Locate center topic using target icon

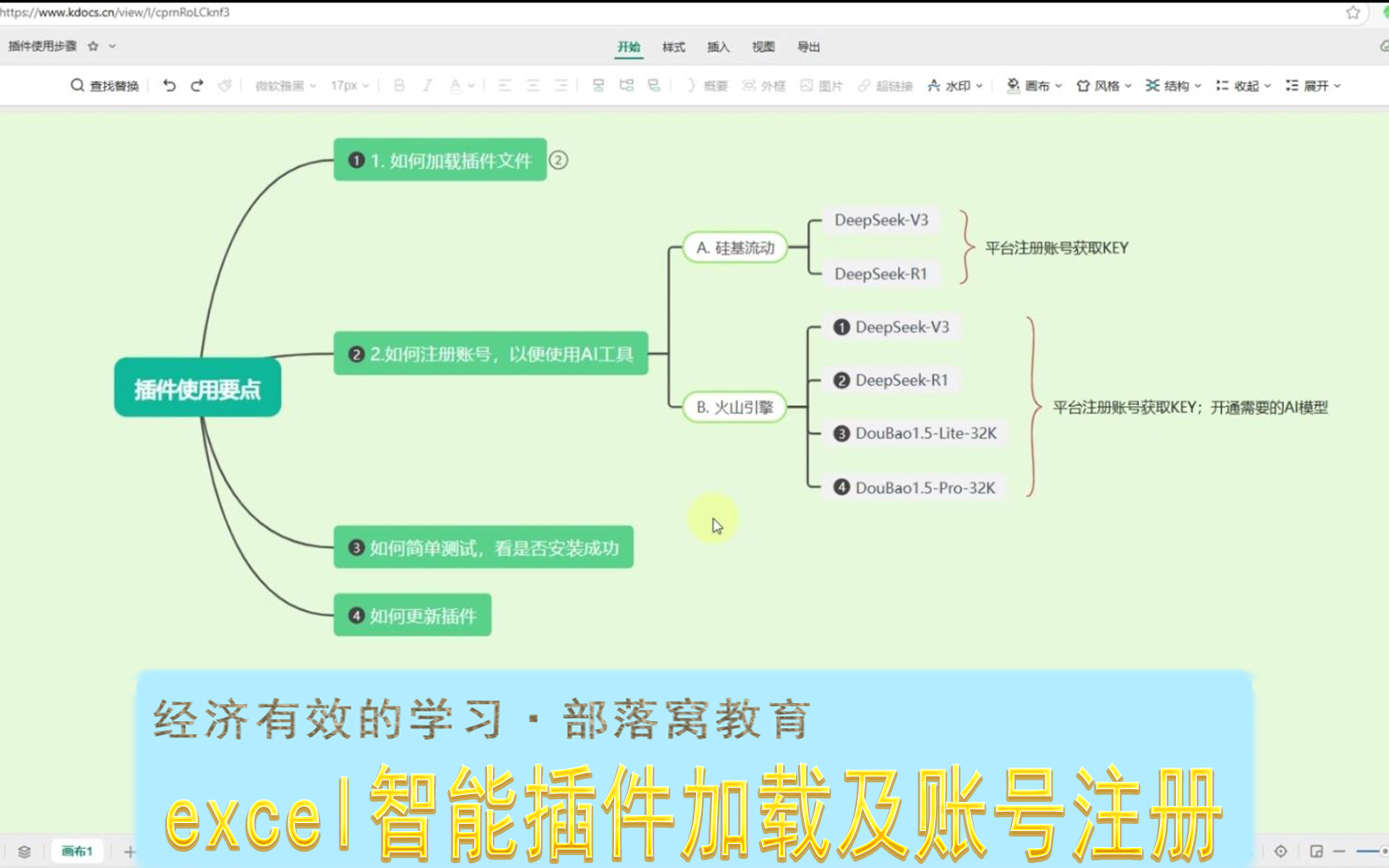click(x=1280, y=850)
